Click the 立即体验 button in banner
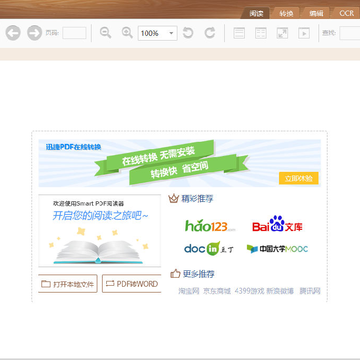This screenshot has height=360, width=360. (x=299, y=178)
